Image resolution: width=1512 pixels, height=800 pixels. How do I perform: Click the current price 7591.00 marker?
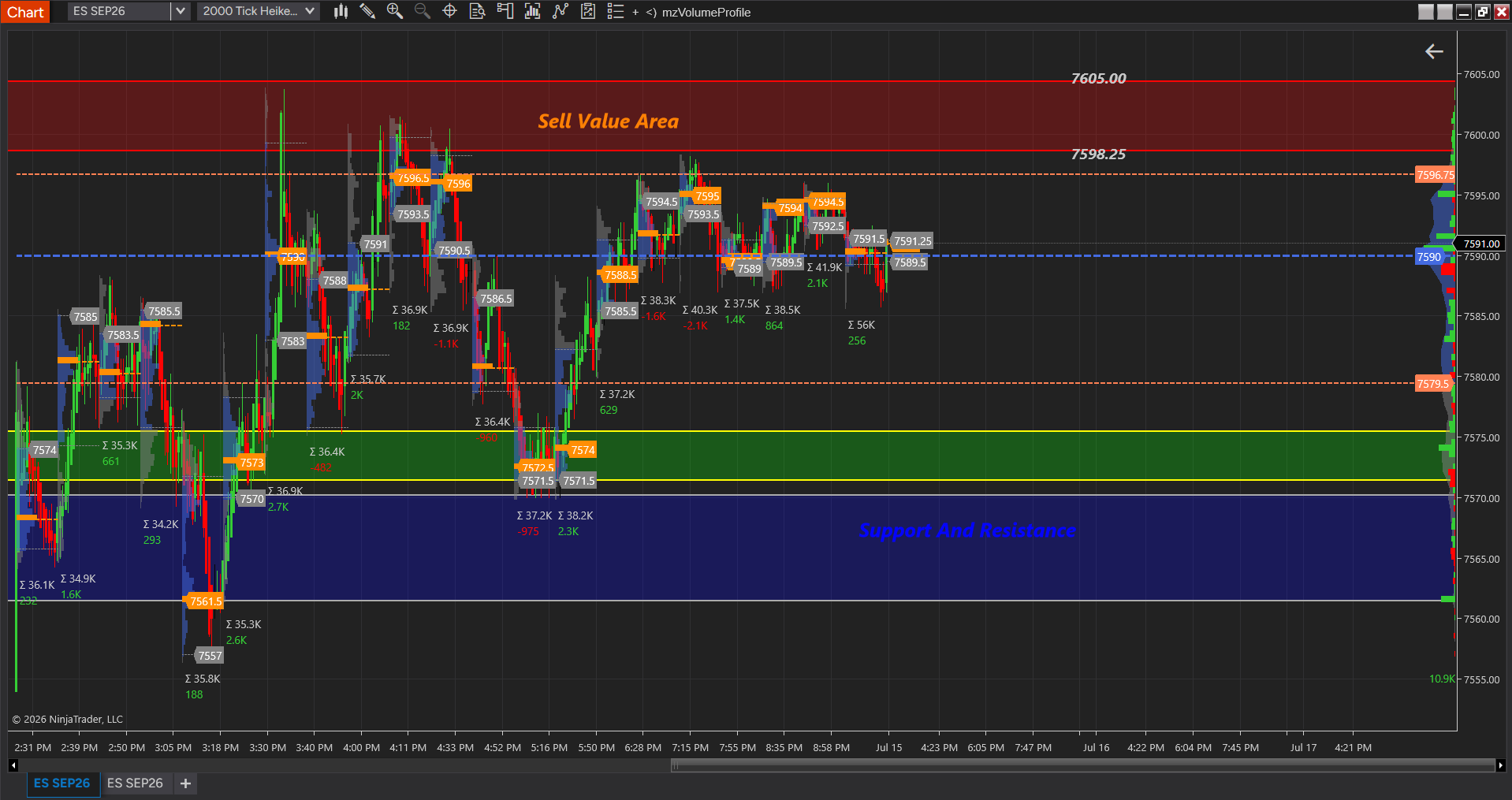[1481, 244]
